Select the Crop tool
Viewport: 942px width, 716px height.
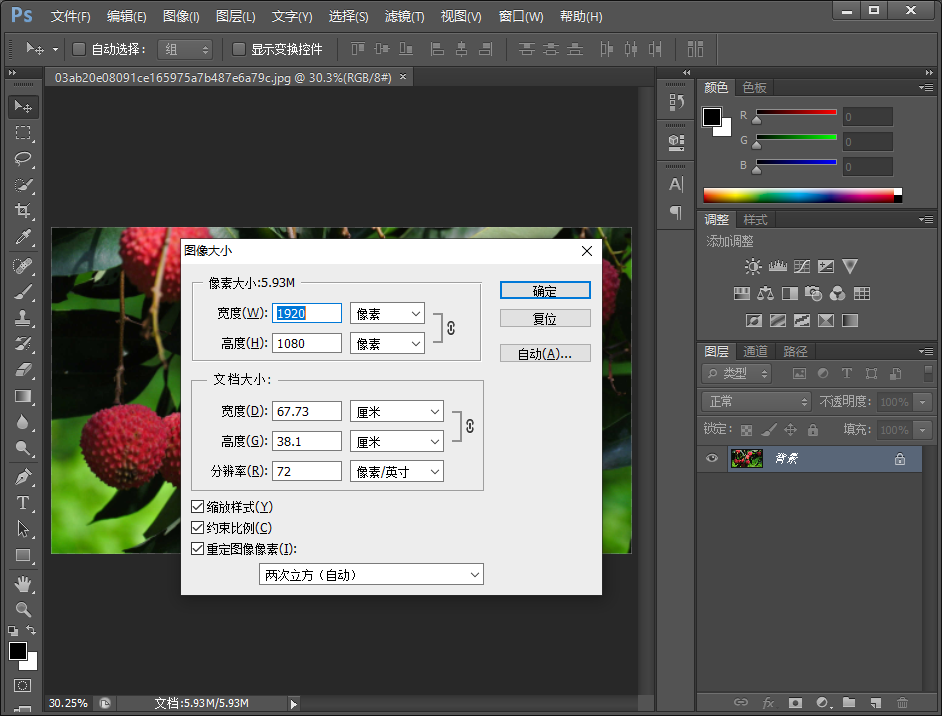coord(23,211)
